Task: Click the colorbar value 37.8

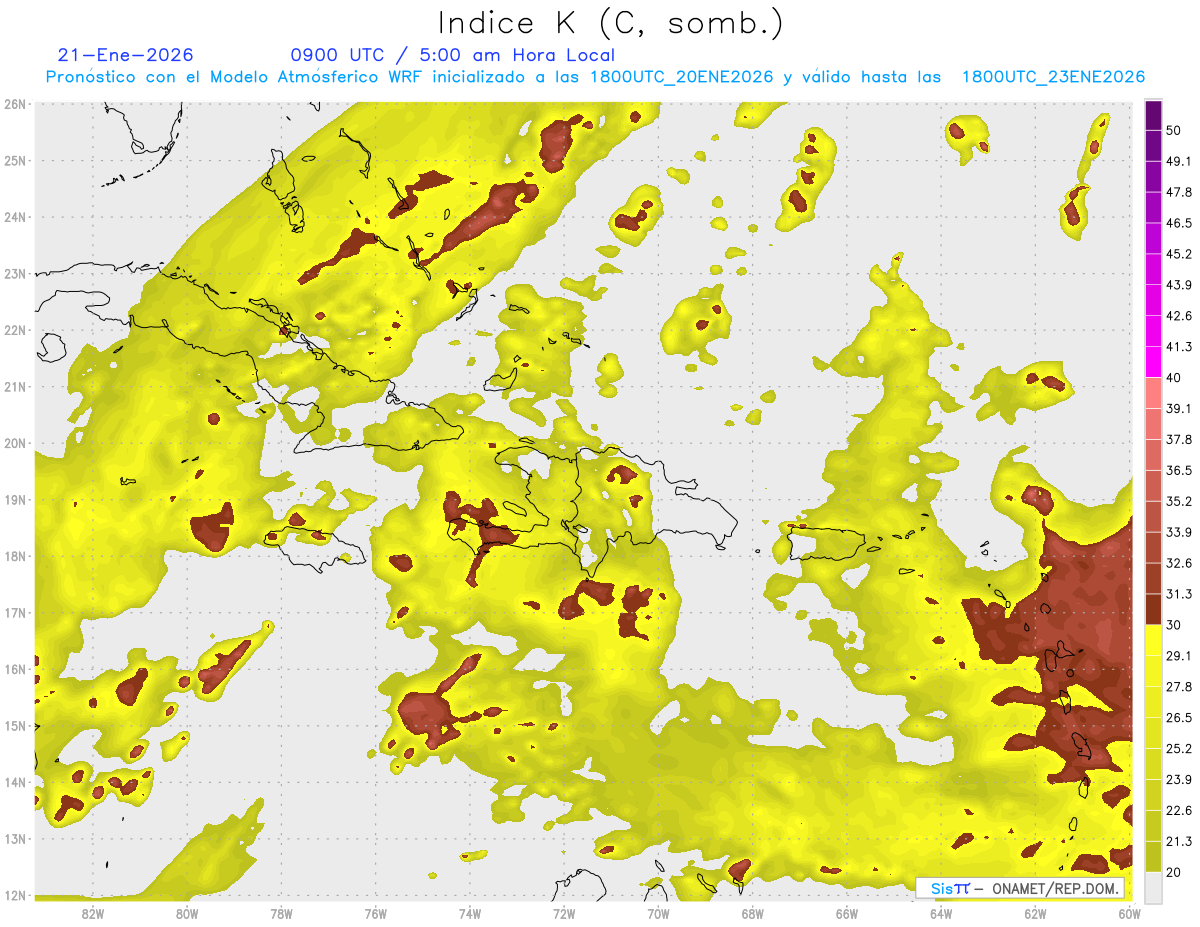Action: [x=1180, y=440]
